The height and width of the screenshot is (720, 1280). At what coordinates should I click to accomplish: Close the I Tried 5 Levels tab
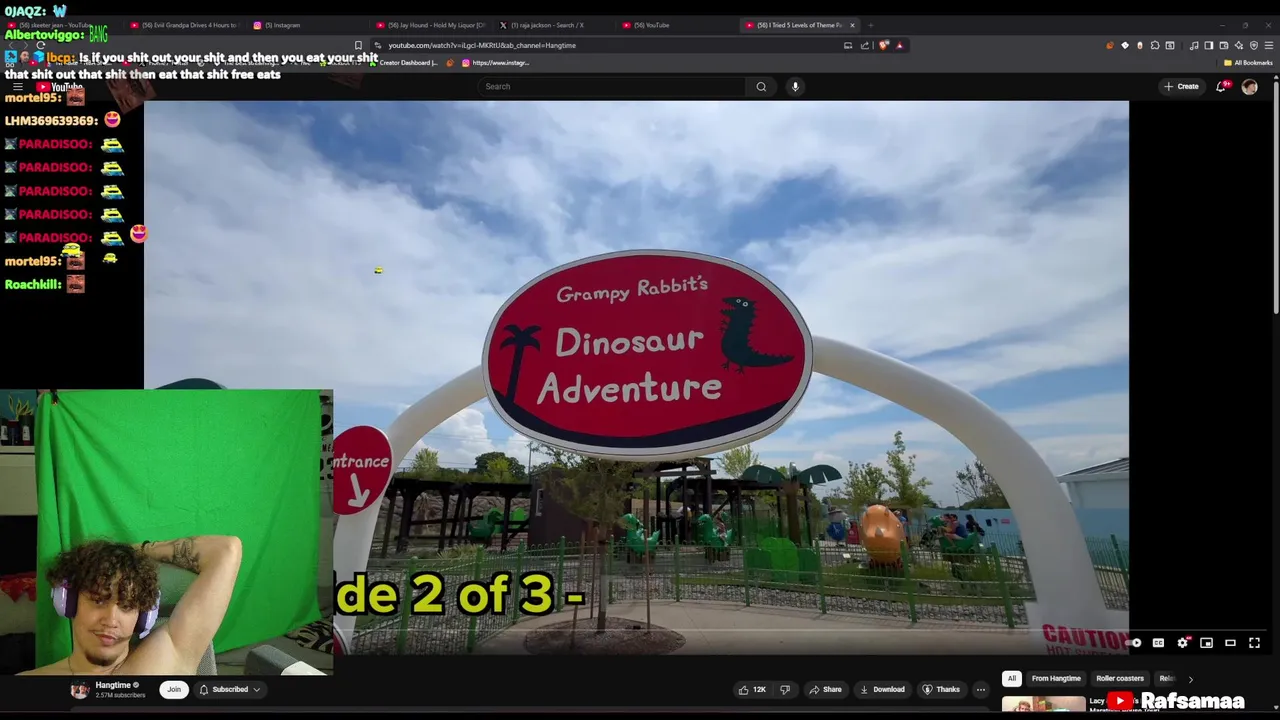pyautogui.click(x=852, y=25)
